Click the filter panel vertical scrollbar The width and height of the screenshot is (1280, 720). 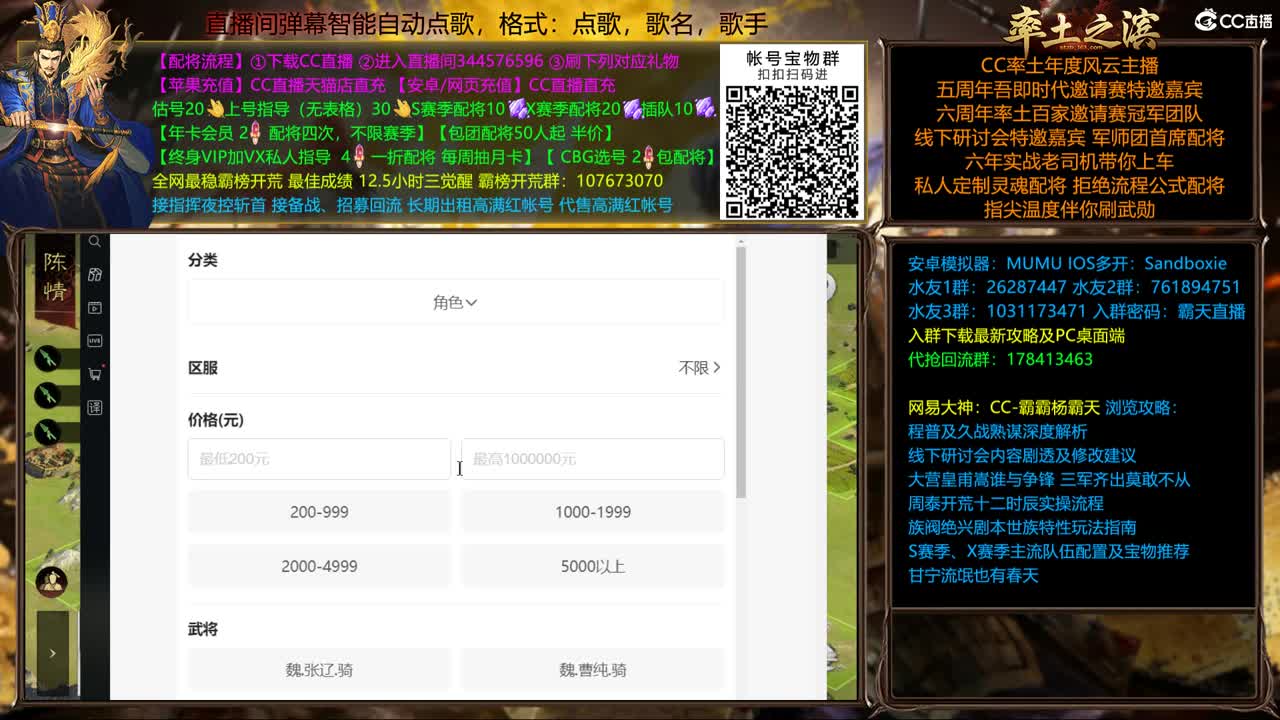741,372
